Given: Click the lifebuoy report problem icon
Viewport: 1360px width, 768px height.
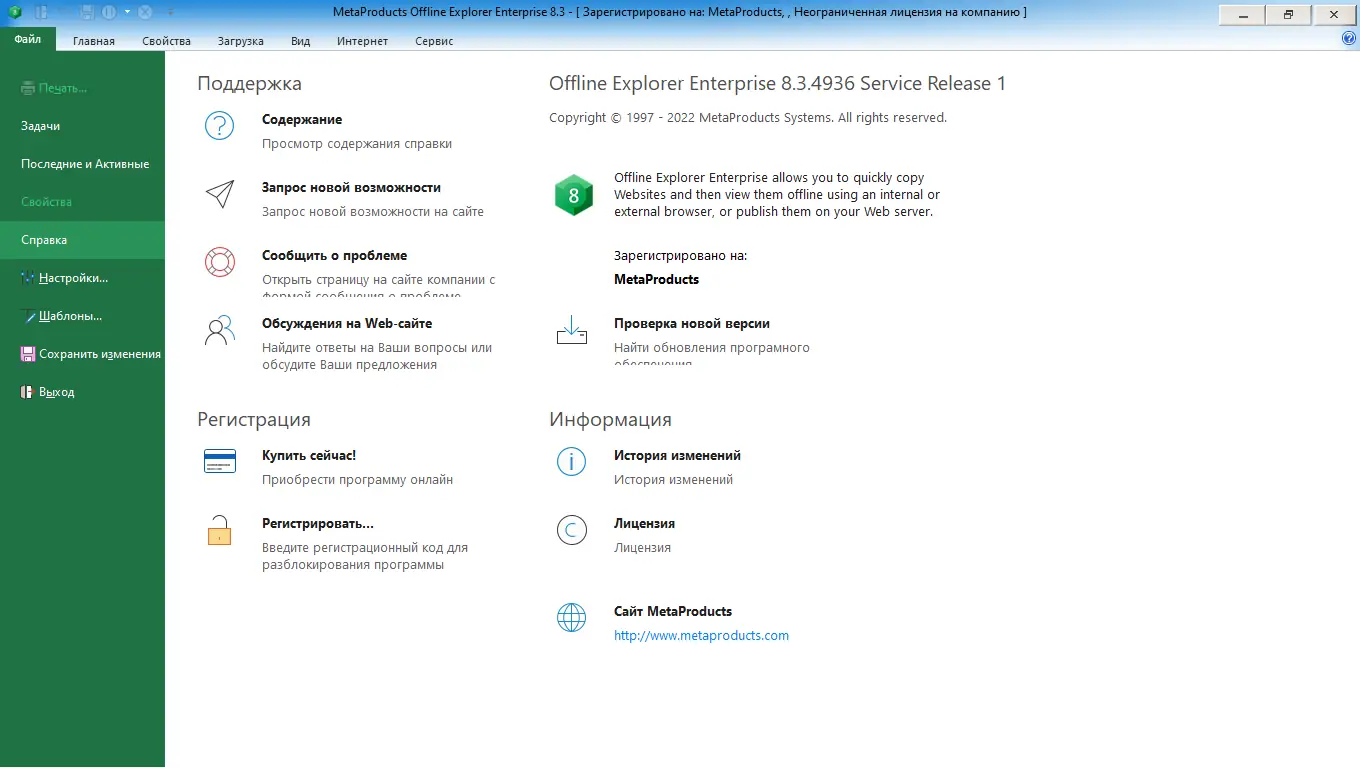Looking at the screenshot, I should click(x=219, y=262).
